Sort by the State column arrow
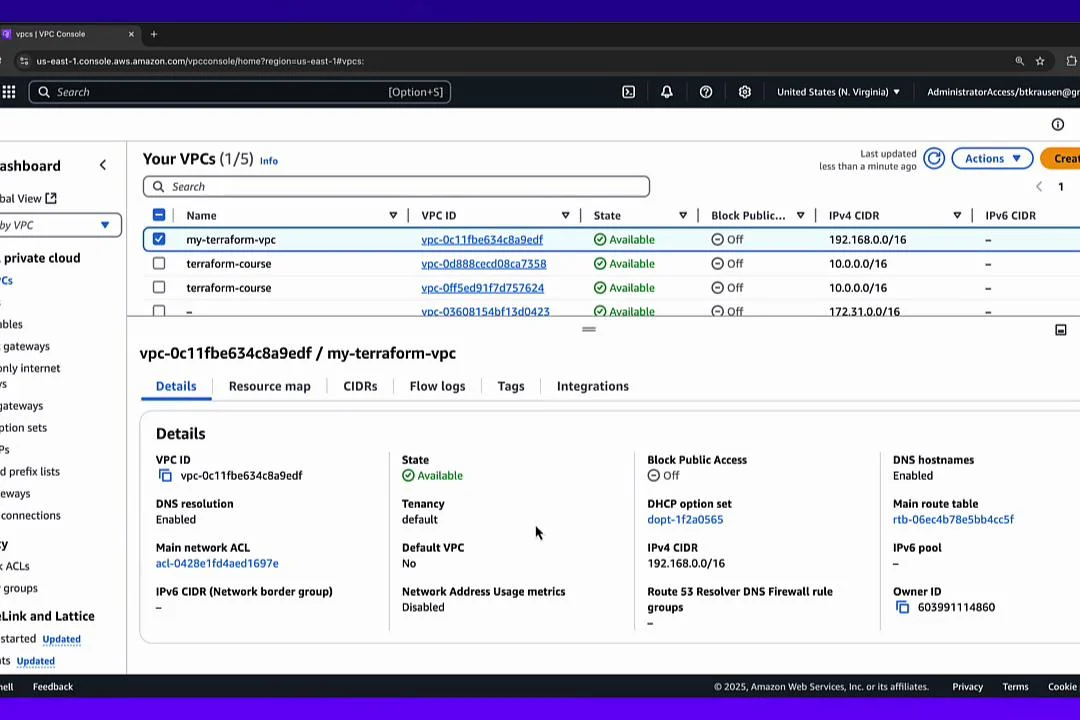1080x720 pixels. tap(683, 216)
